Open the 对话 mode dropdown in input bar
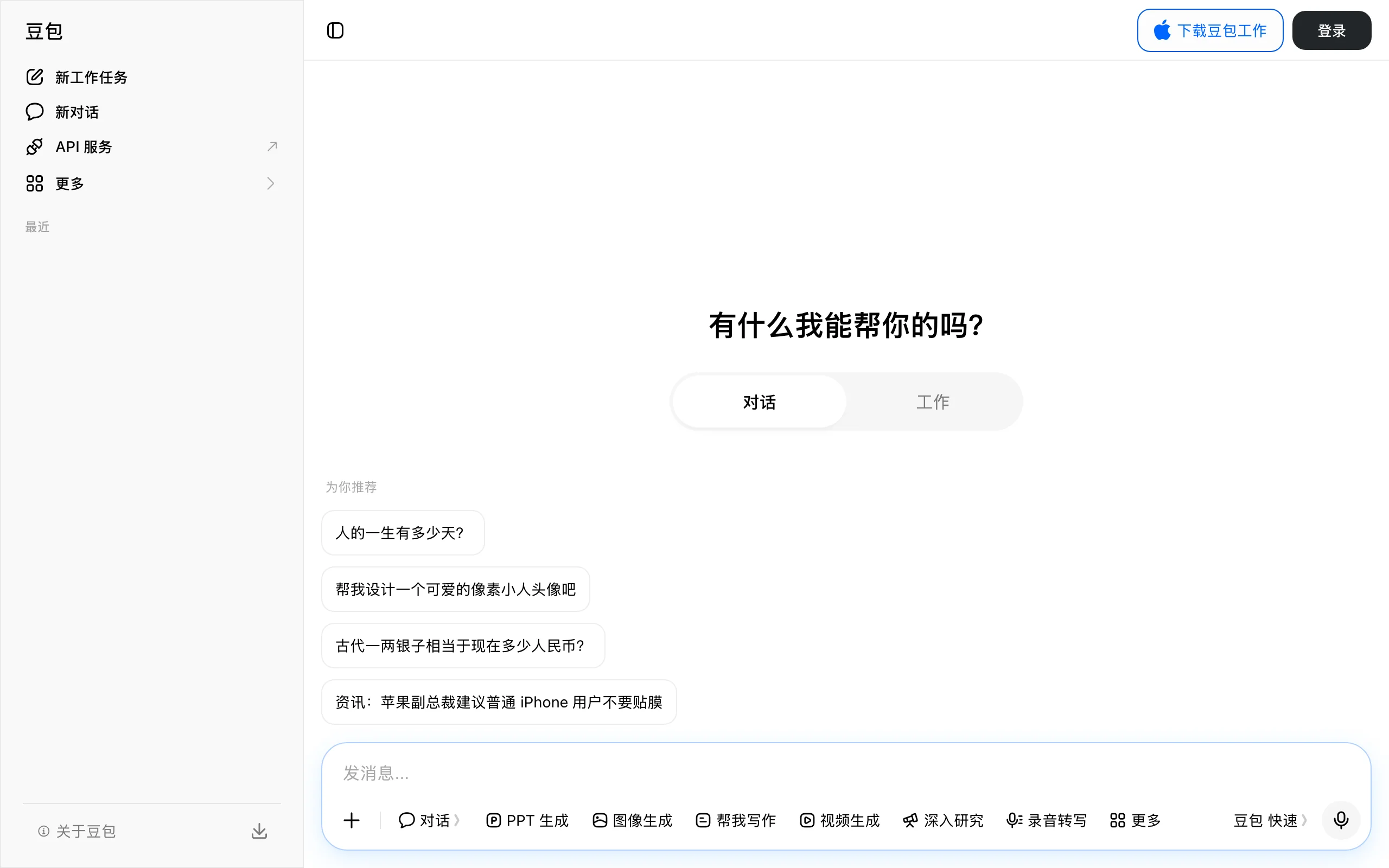 [429, 820]
